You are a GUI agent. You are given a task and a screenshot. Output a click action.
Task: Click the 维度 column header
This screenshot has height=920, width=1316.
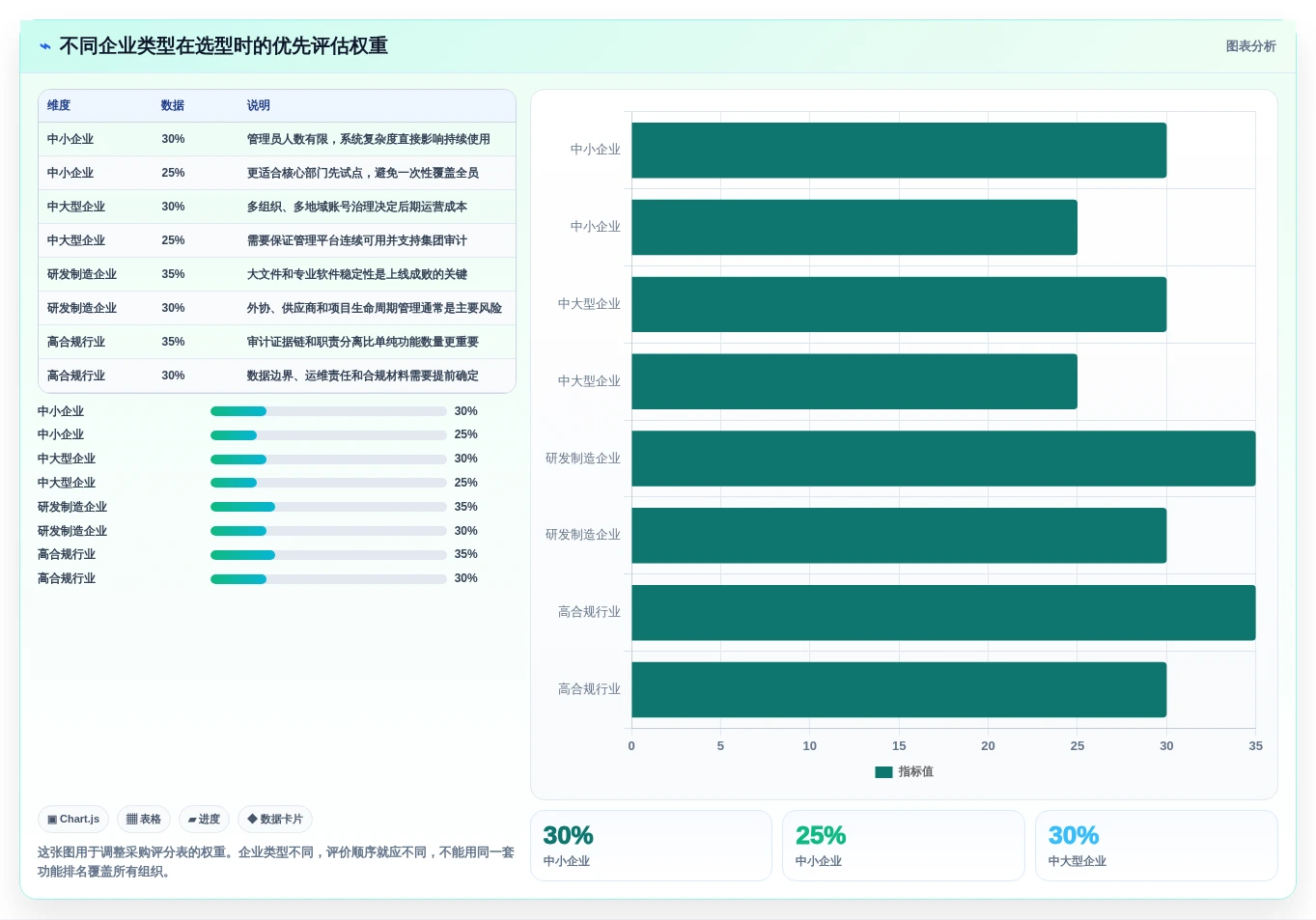tap(59, 105)
